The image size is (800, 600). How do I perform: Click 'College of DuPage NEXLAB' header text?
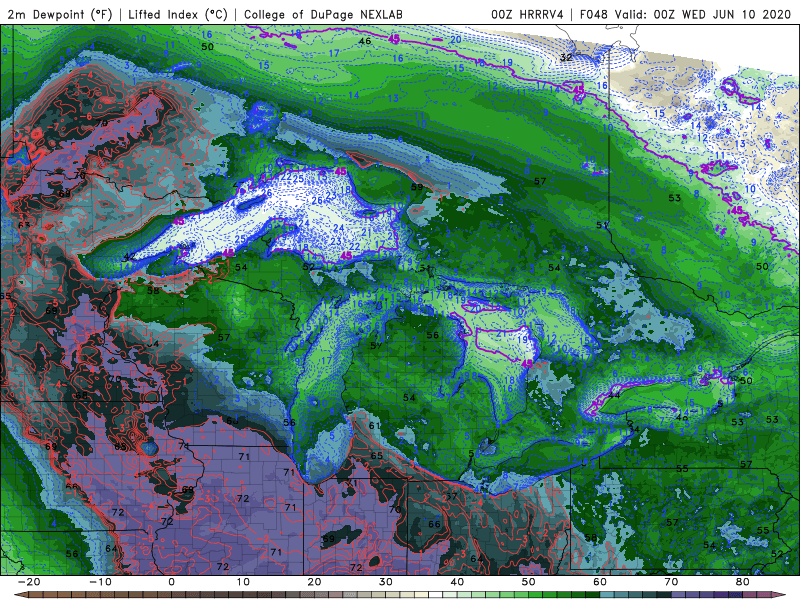point(323,14)
